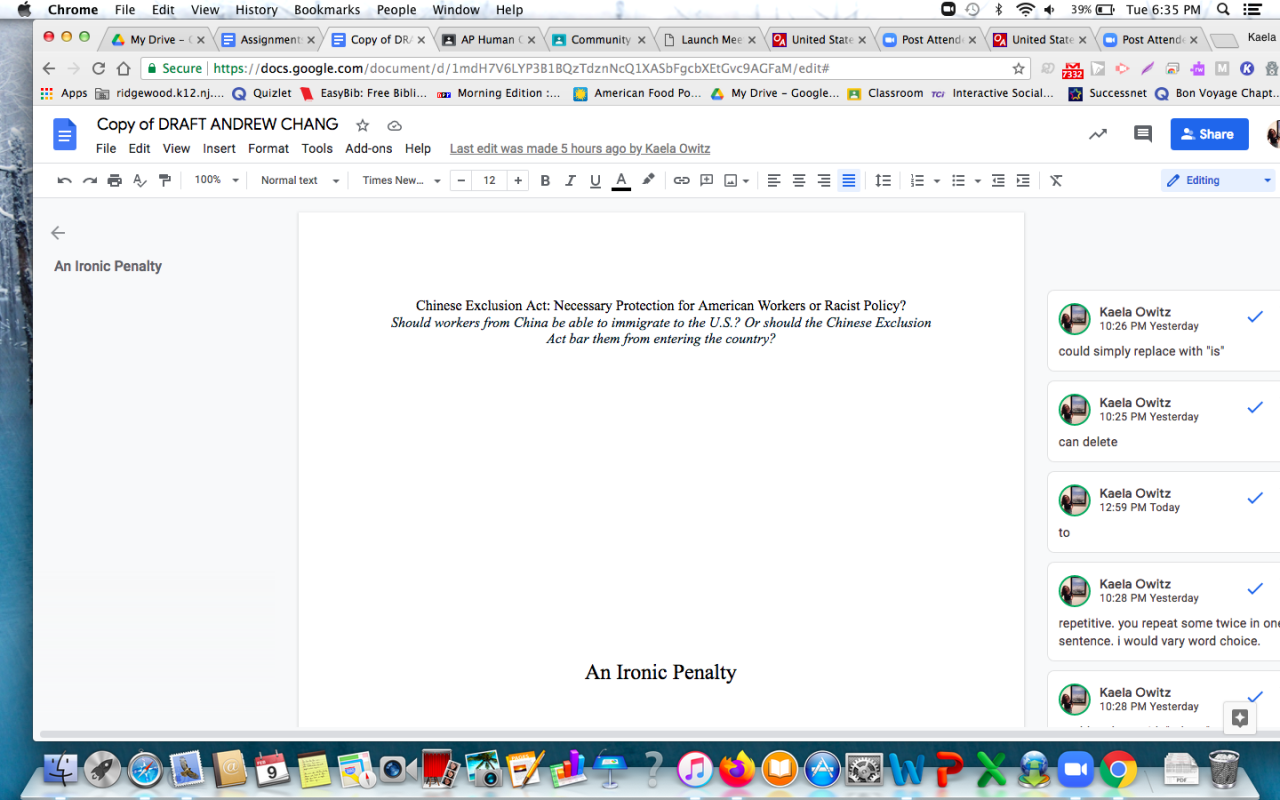Click the clear formatting icon
This screenshot has height=800, width=1280.
pyautogui.click(x=1056, y=181)
